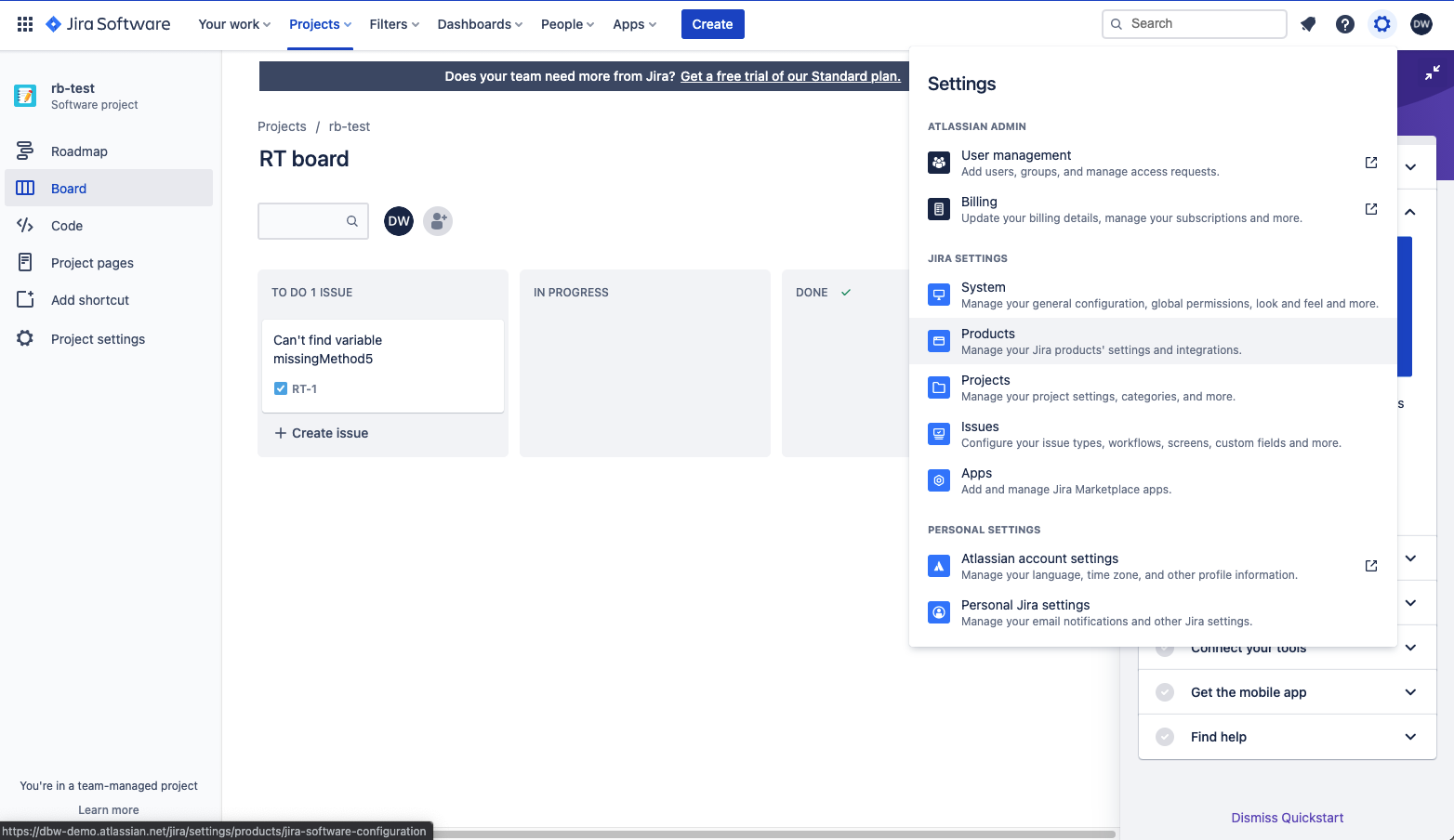Click the Apps settings icon
Screen dimensions: 1454x840
click(939, 480)
